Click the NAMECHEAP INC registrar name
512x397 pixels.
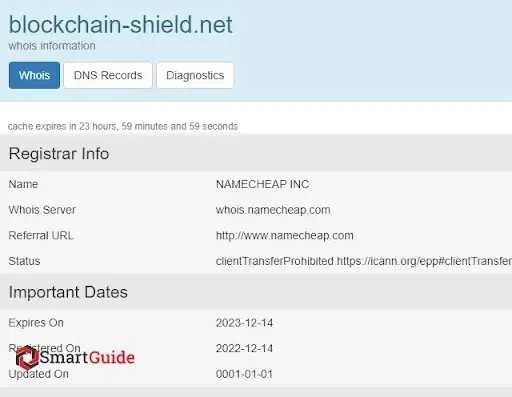coord(262,184)
